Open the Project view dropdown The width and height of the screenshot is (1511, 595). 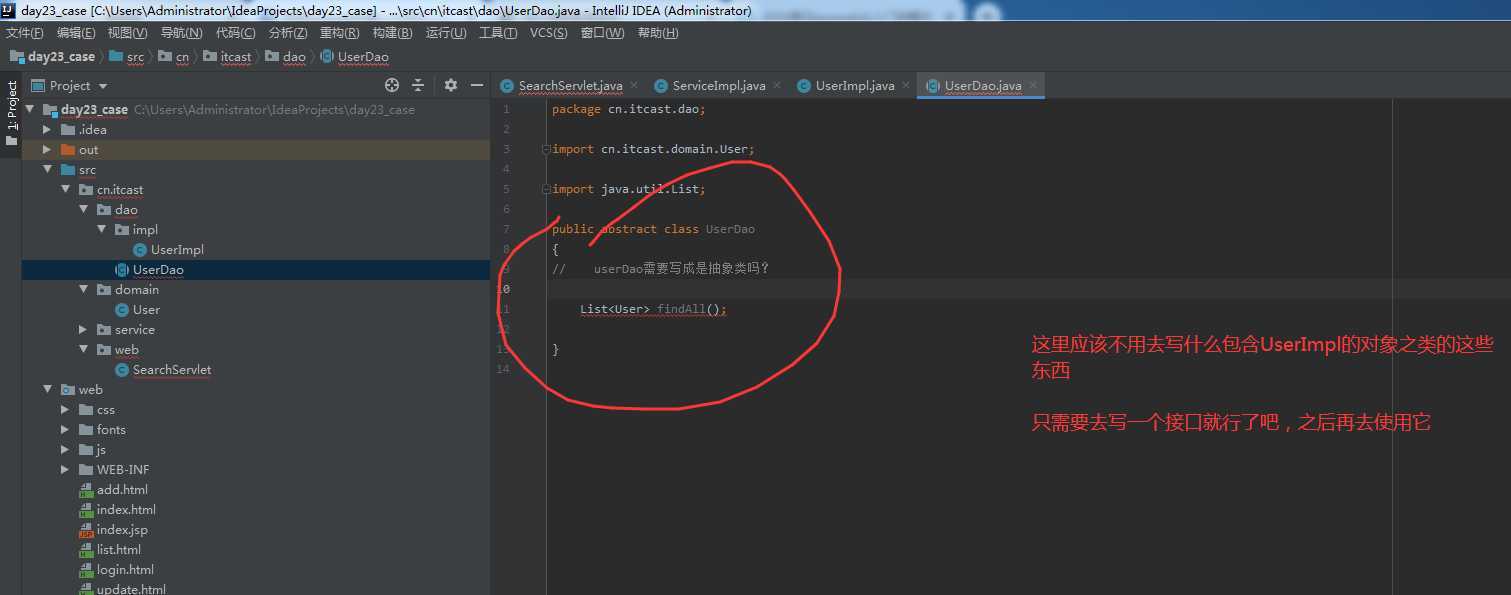(x=102, y=86)
